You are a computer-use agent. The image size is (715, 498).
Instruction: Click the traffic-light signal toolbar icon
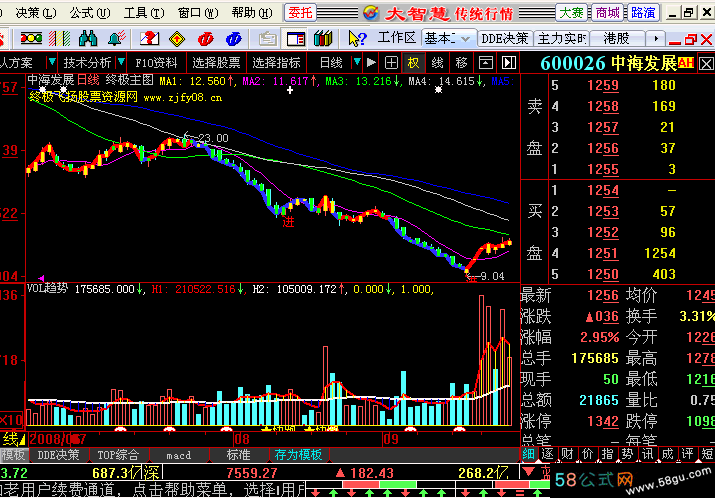pos(31,39)
